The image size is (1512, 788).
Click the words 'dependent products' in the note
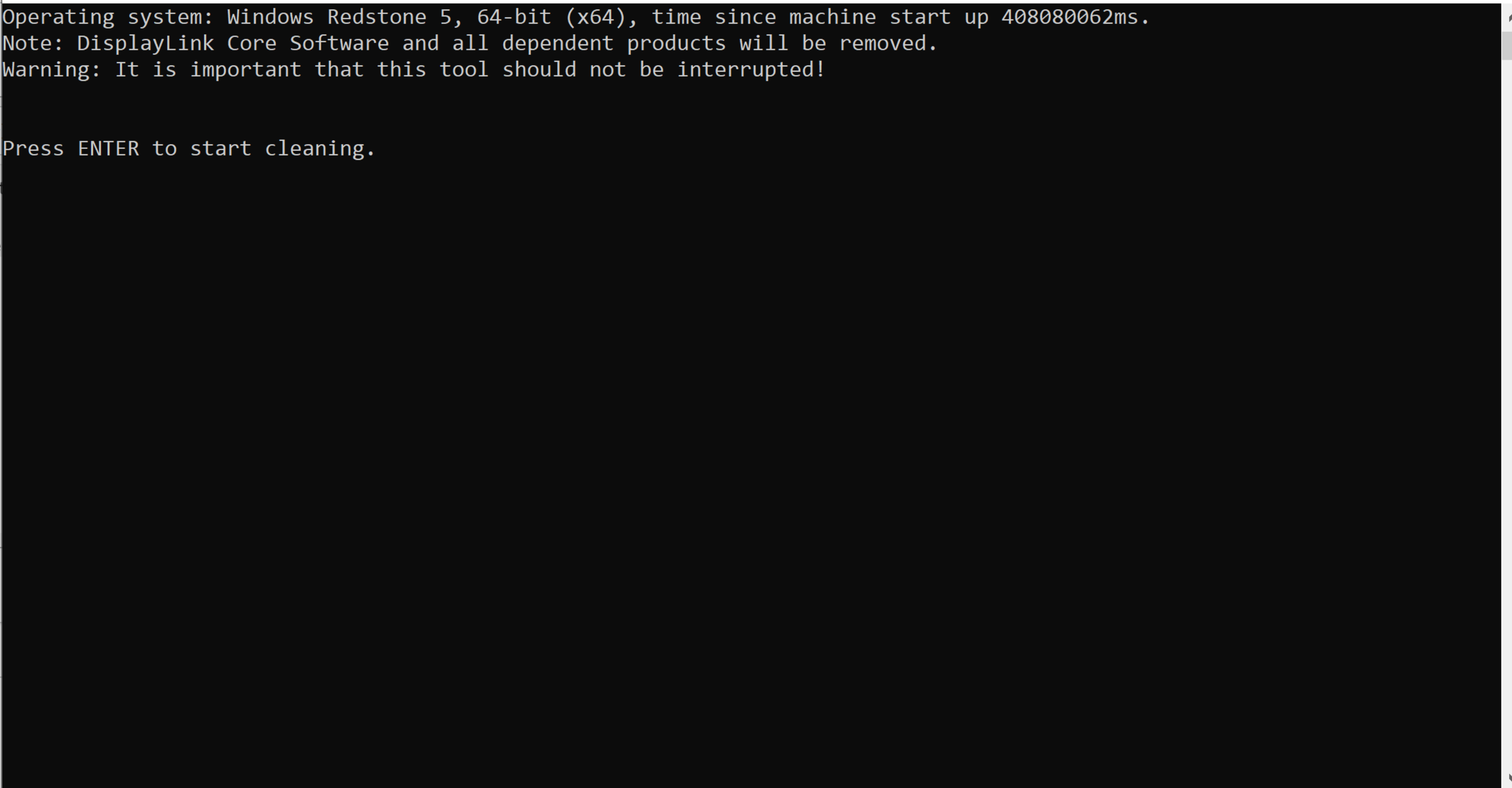click(614, 44)
